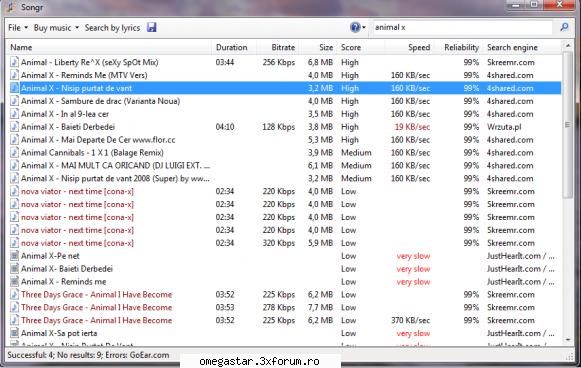Click the '19 KB/sec' speed value
Image resolution: width=581 pixels, height=368 pixels.
coord(412,127)
